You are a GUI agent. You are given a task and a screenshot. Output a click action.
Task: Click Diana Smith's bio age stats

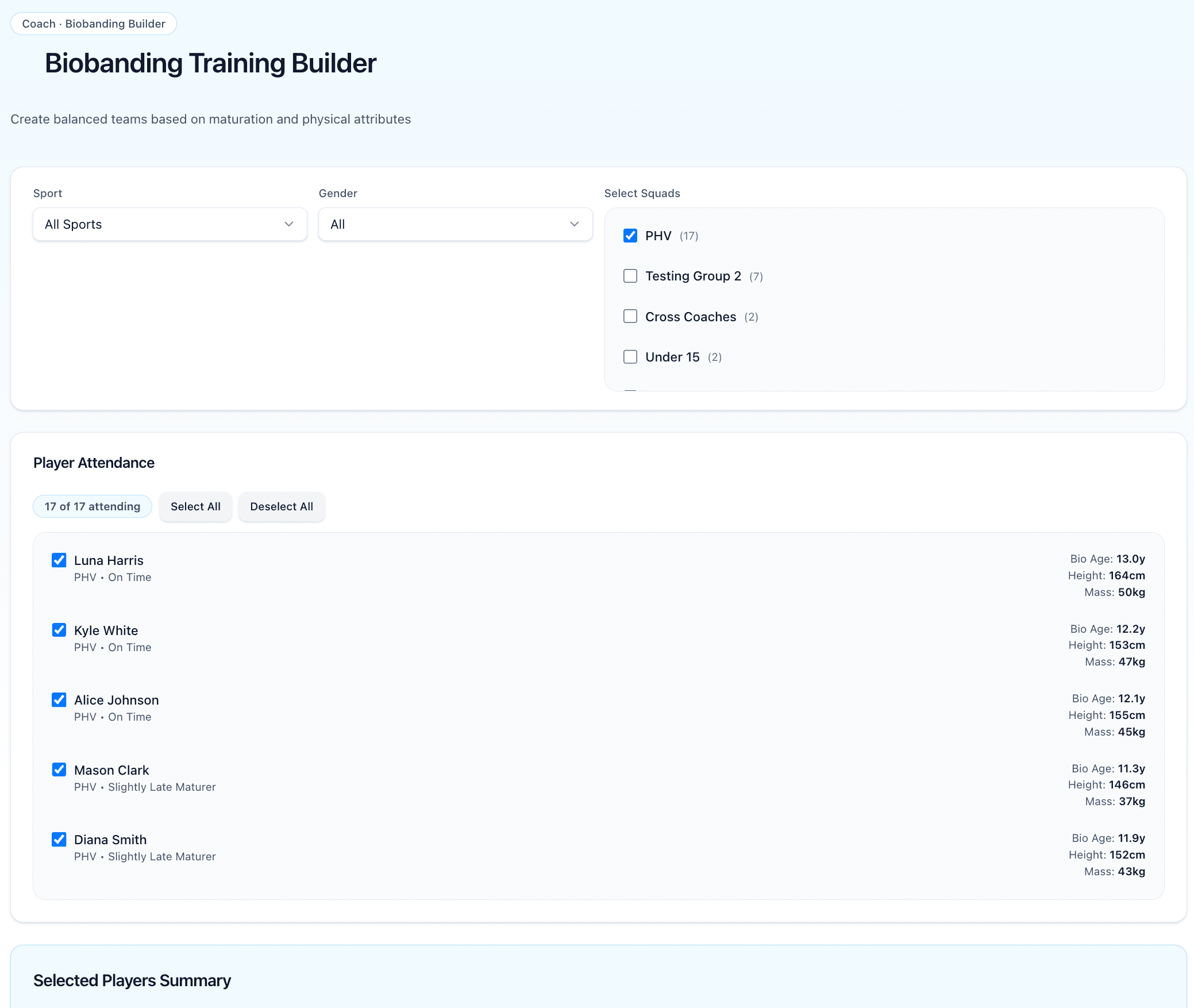coord(1108,838)
